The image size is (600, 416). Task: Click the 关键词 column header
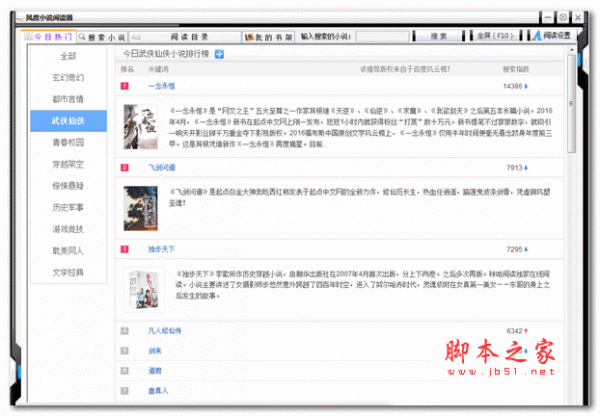(158, 69)
